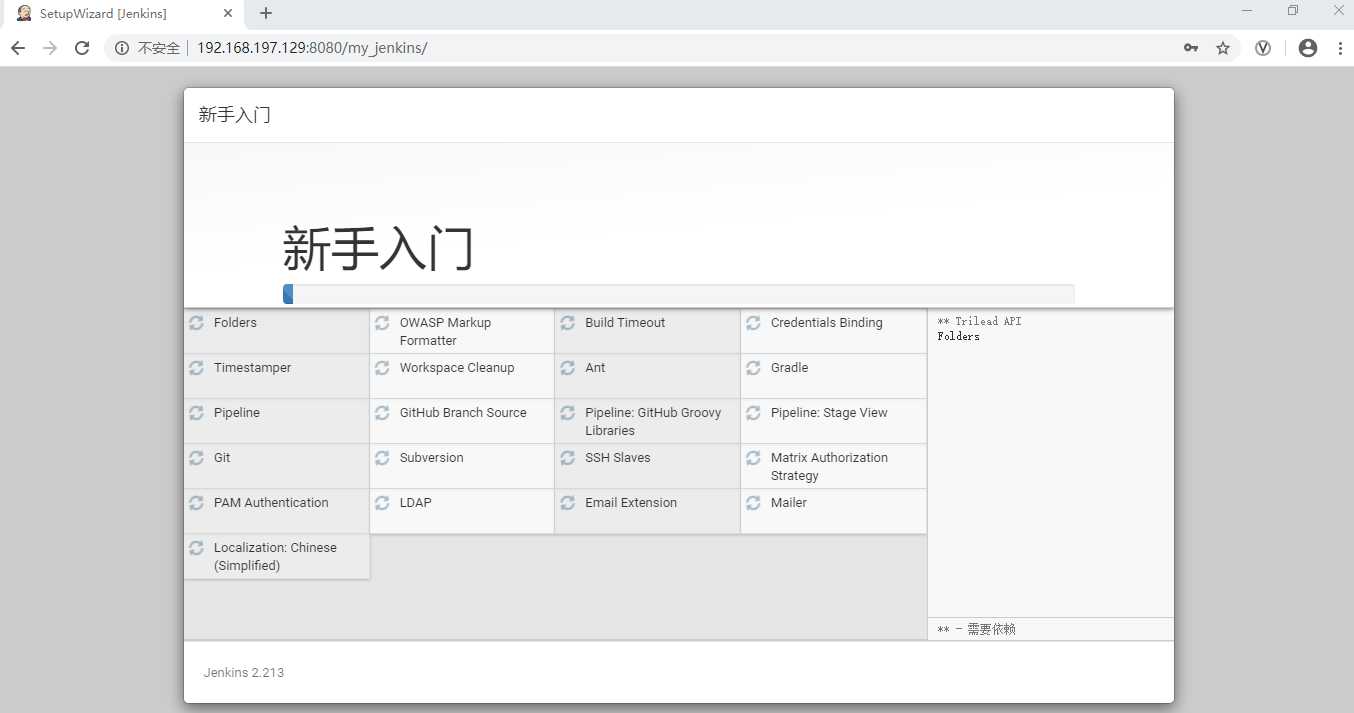The width and height of the screenshot is (1354, 713).
Task: Reload the page with browser refresh icon
Action: [x=82, y=48]
